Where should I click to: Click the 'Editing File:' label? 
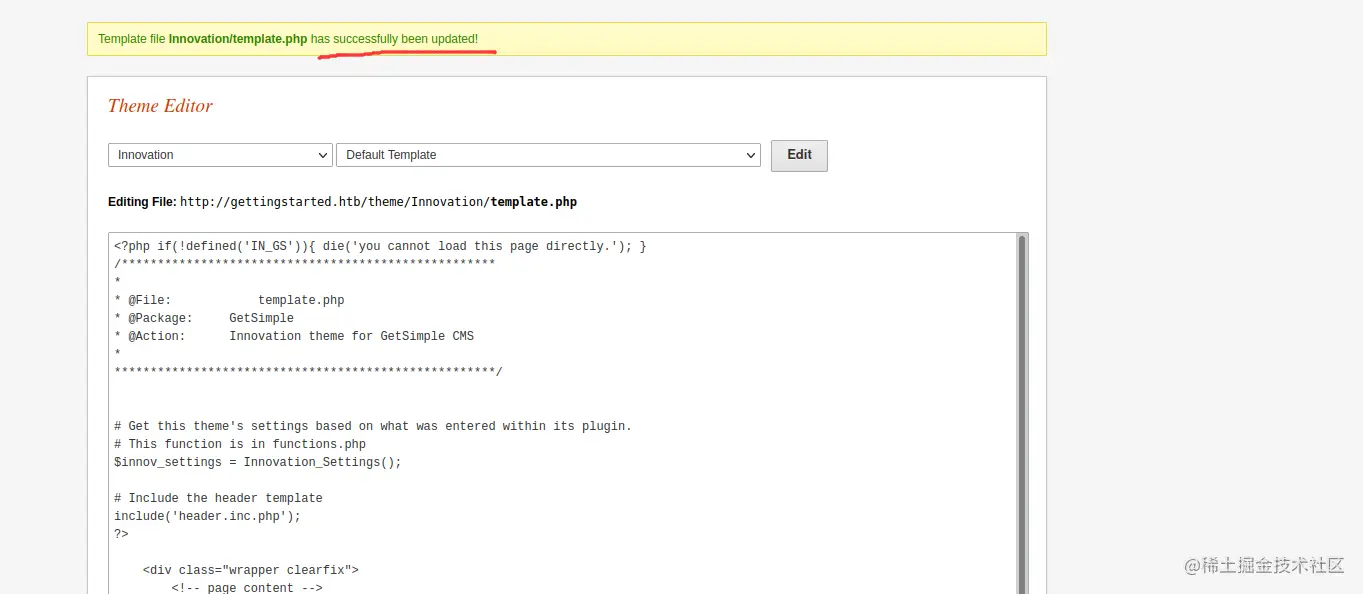[142, 202]
